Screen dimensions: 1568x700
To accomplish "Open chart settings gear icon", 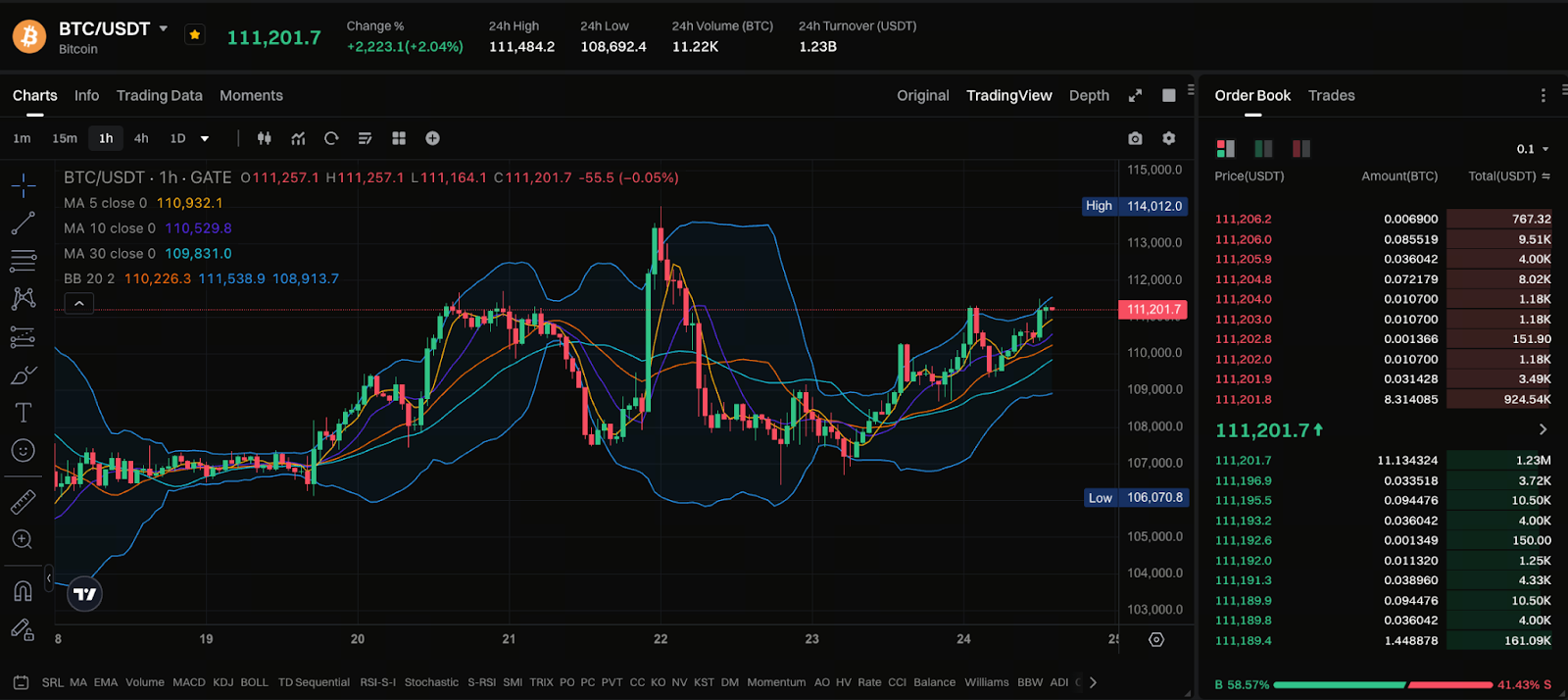I will point(1168,138).
